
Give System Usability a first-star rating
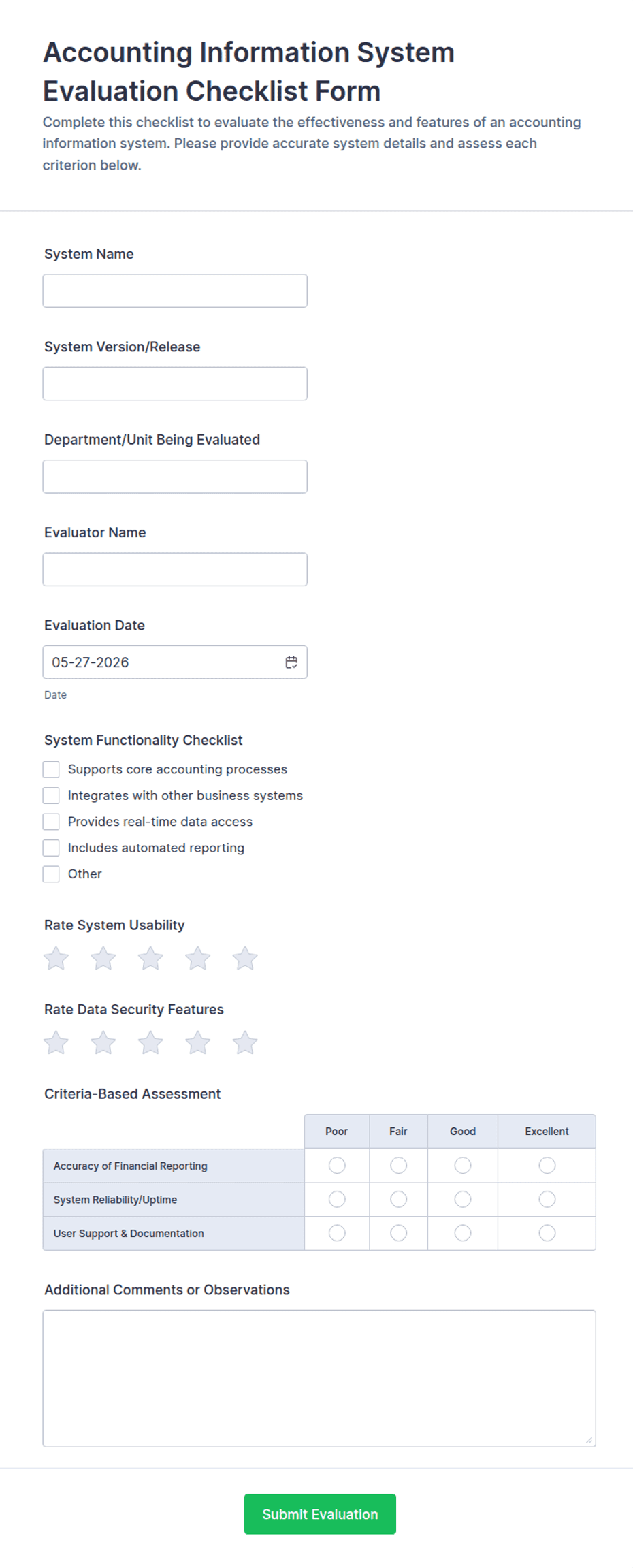pyautogui.click(x=56, y=958)
